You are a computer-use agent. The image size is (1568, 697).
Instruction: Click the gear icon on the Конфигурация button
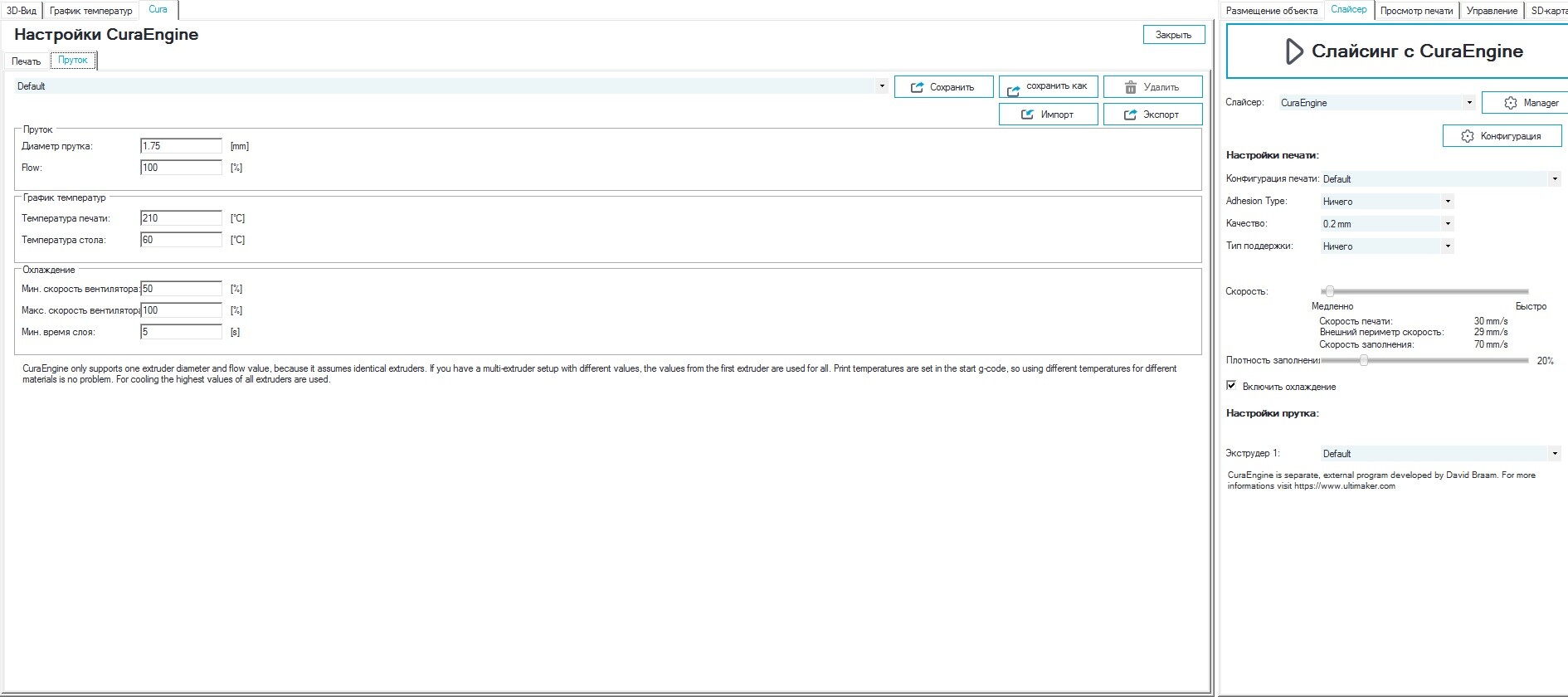click(1467, 136)
